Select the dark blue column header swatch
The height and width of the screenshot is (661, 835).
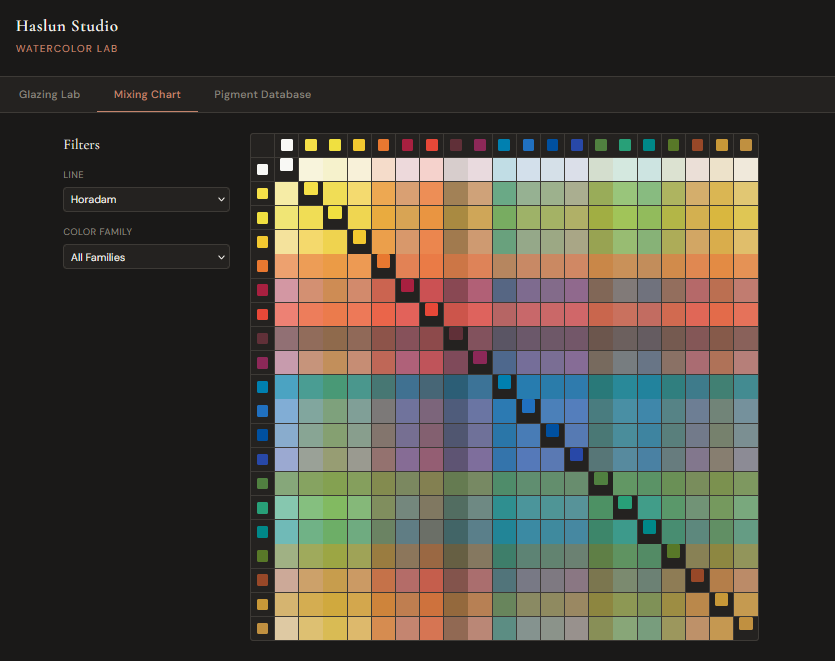tap(551, 145)
